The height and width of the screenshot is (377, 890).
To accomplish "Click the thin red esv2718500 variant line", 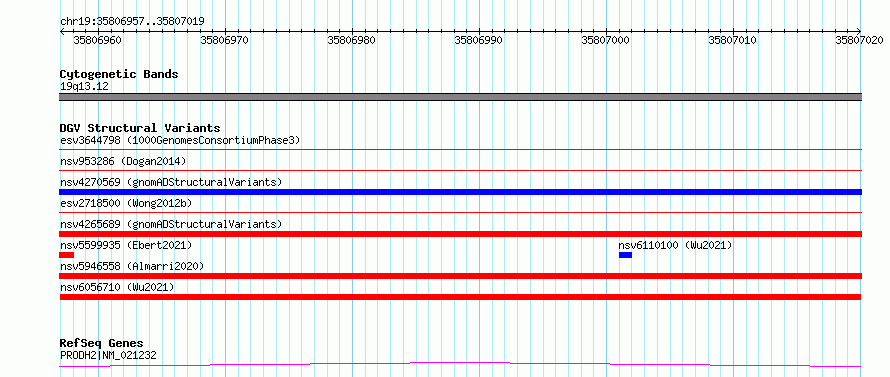I will tap(460, 212).
